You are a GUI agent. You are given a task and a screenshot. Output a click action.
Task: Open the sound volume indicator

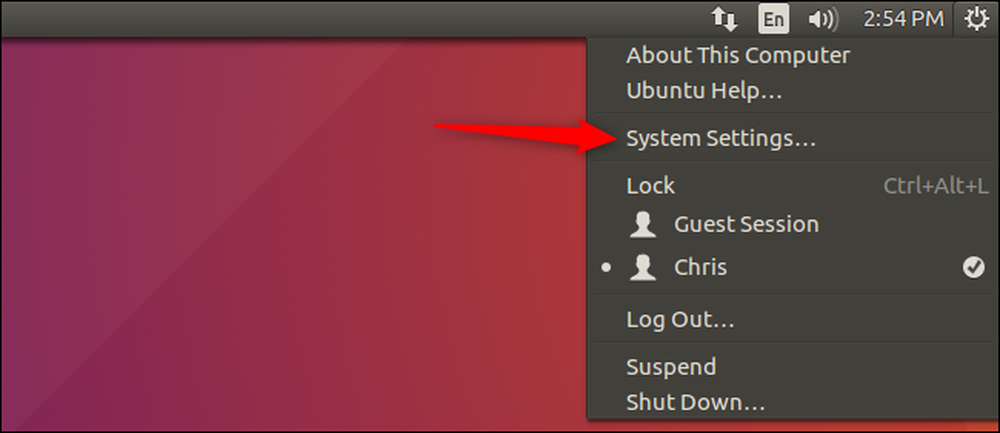pos(823,20)
